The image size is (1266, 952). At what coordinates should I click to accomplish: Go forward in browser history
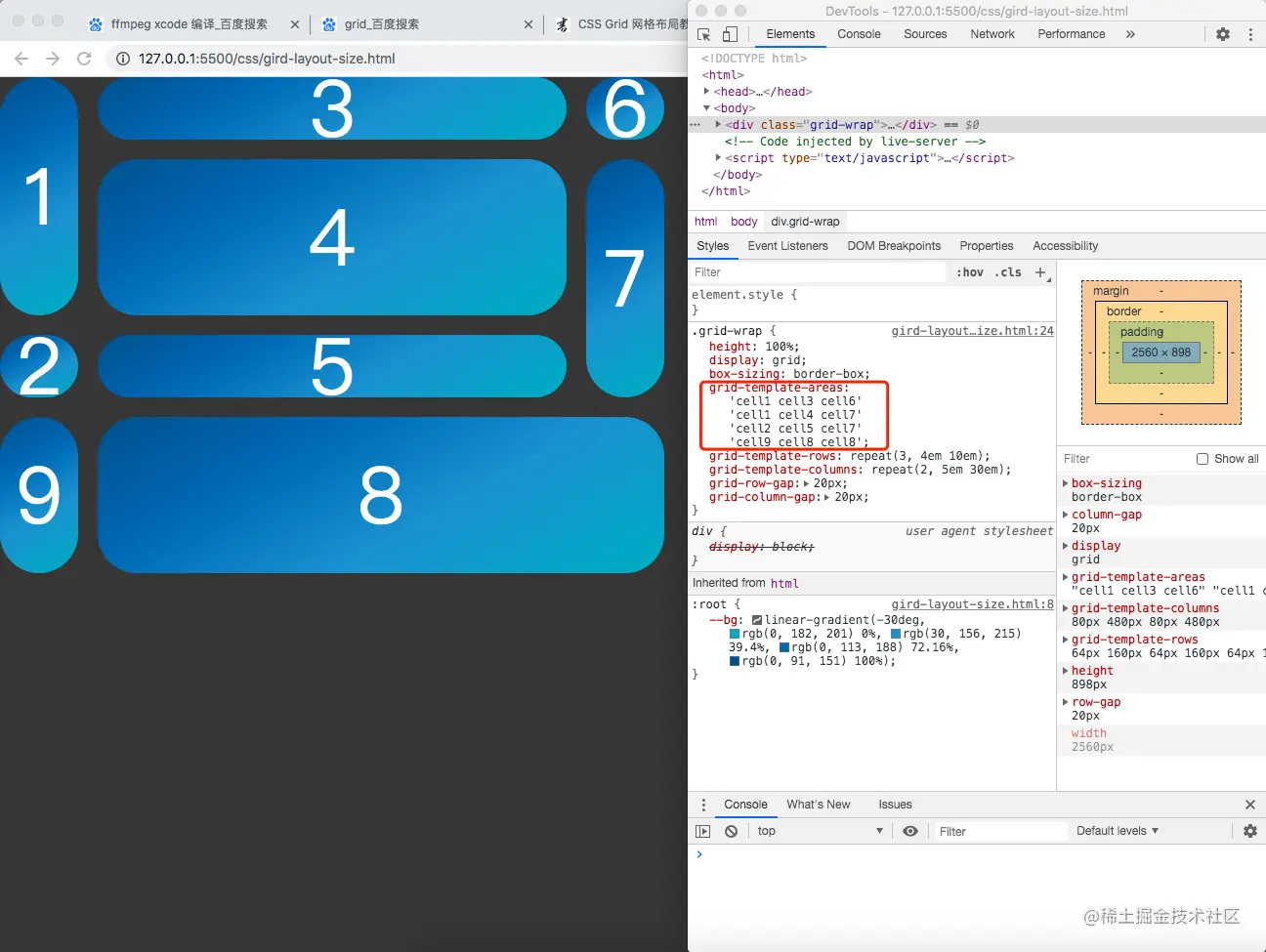point(53,59)
